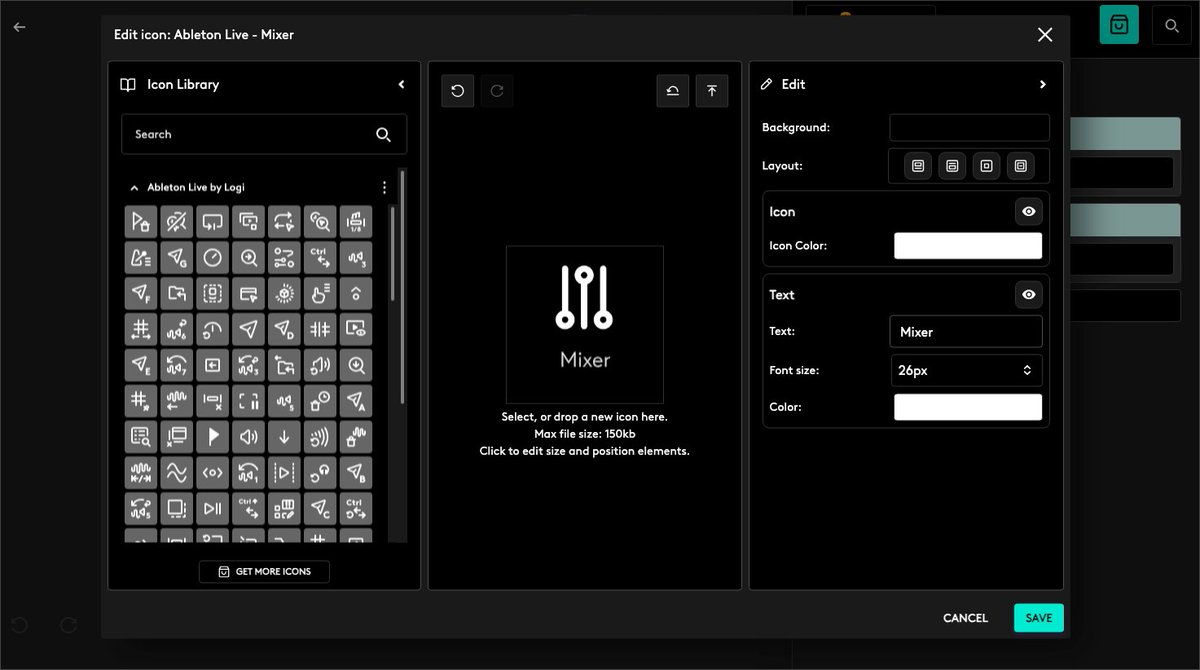The image size is (1200, 670).
Task: Close the Edit icon dialog
Action: click(x=1045, y=35)
